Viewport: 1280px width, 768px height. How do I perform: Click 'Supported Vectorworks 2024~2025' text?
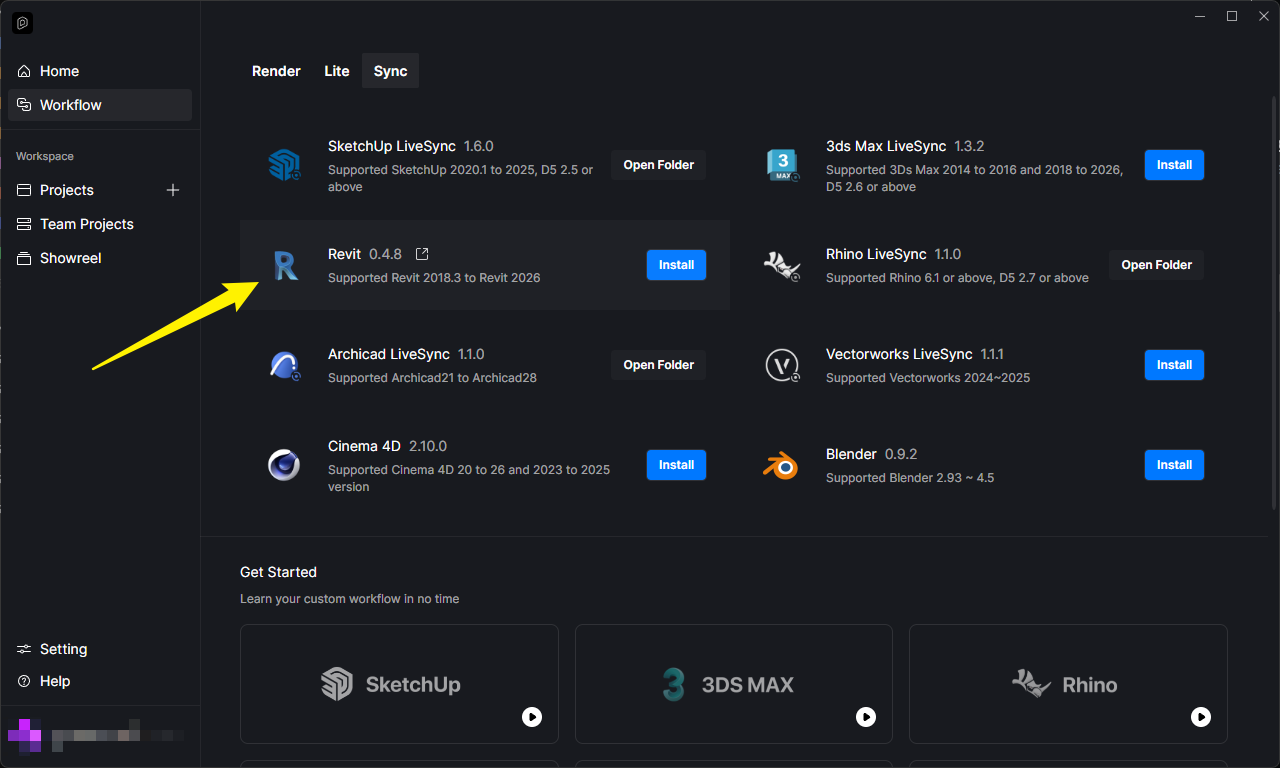point(928,378)
